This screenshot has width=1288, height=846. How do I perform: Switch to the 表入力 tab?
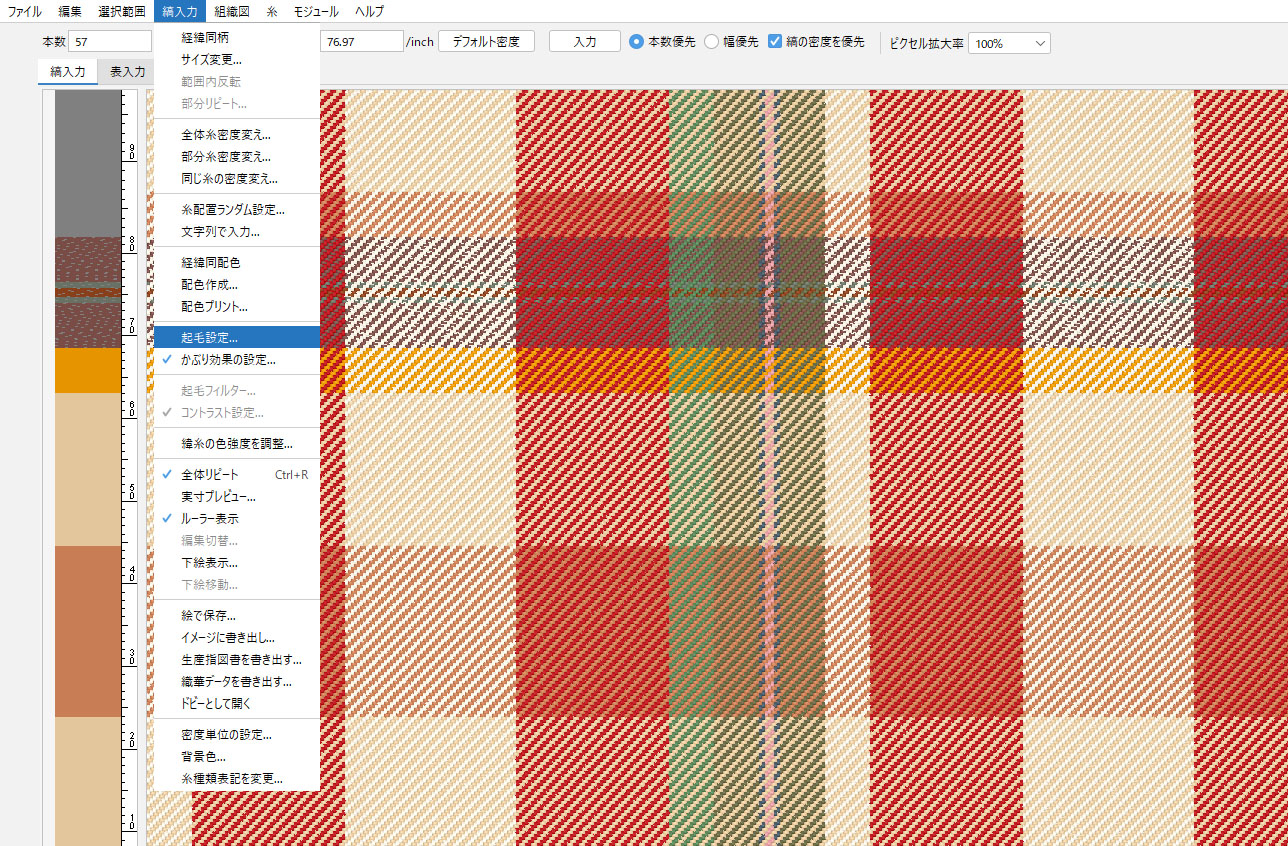[127, 72]
